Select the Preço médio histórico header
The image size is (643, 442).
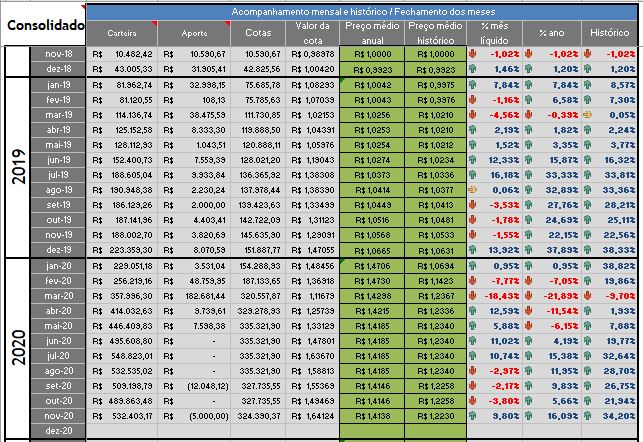tap(436, 33)
